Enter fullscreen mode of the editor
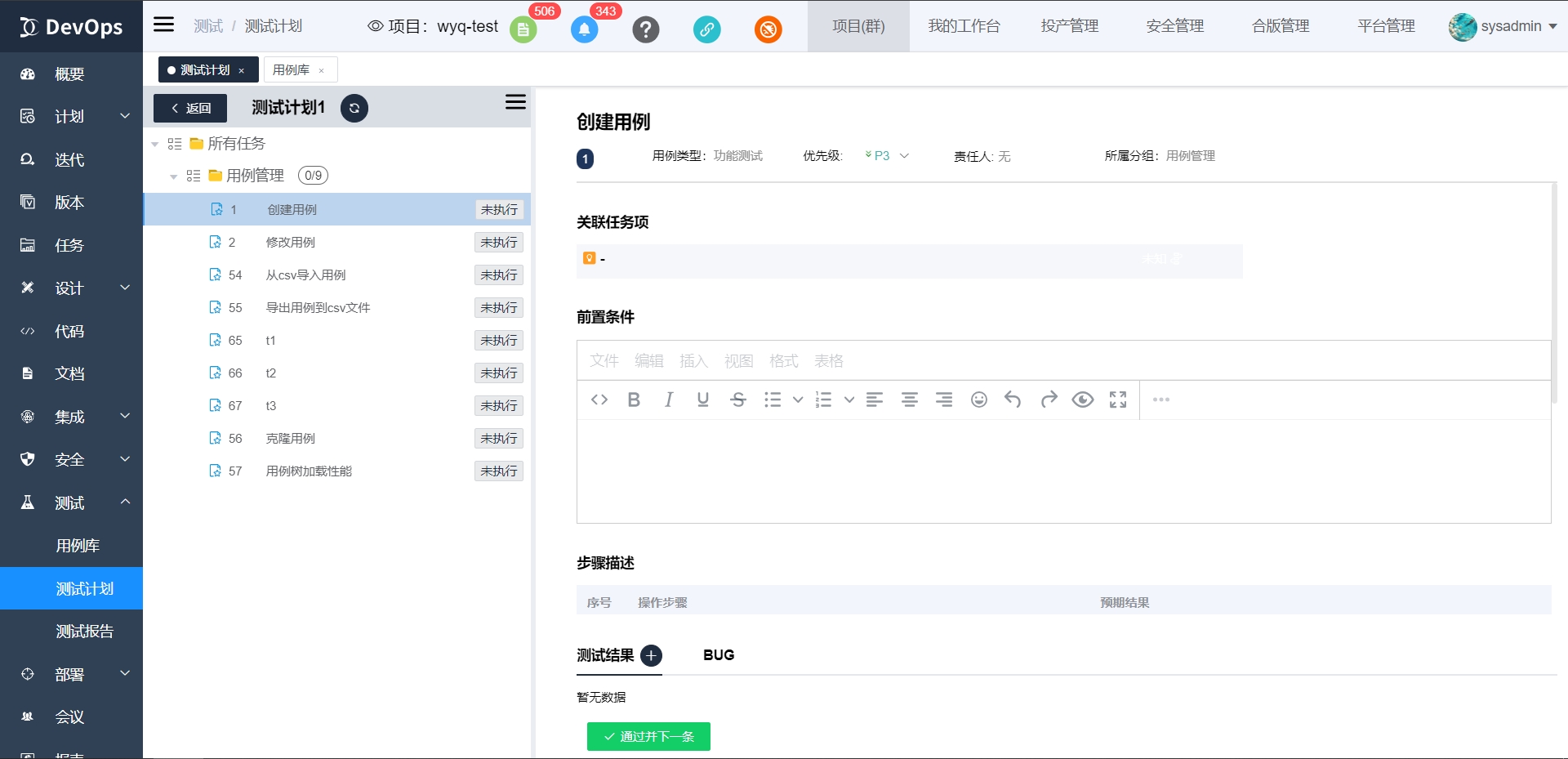1568x759 pixels. coord(1117,400)
